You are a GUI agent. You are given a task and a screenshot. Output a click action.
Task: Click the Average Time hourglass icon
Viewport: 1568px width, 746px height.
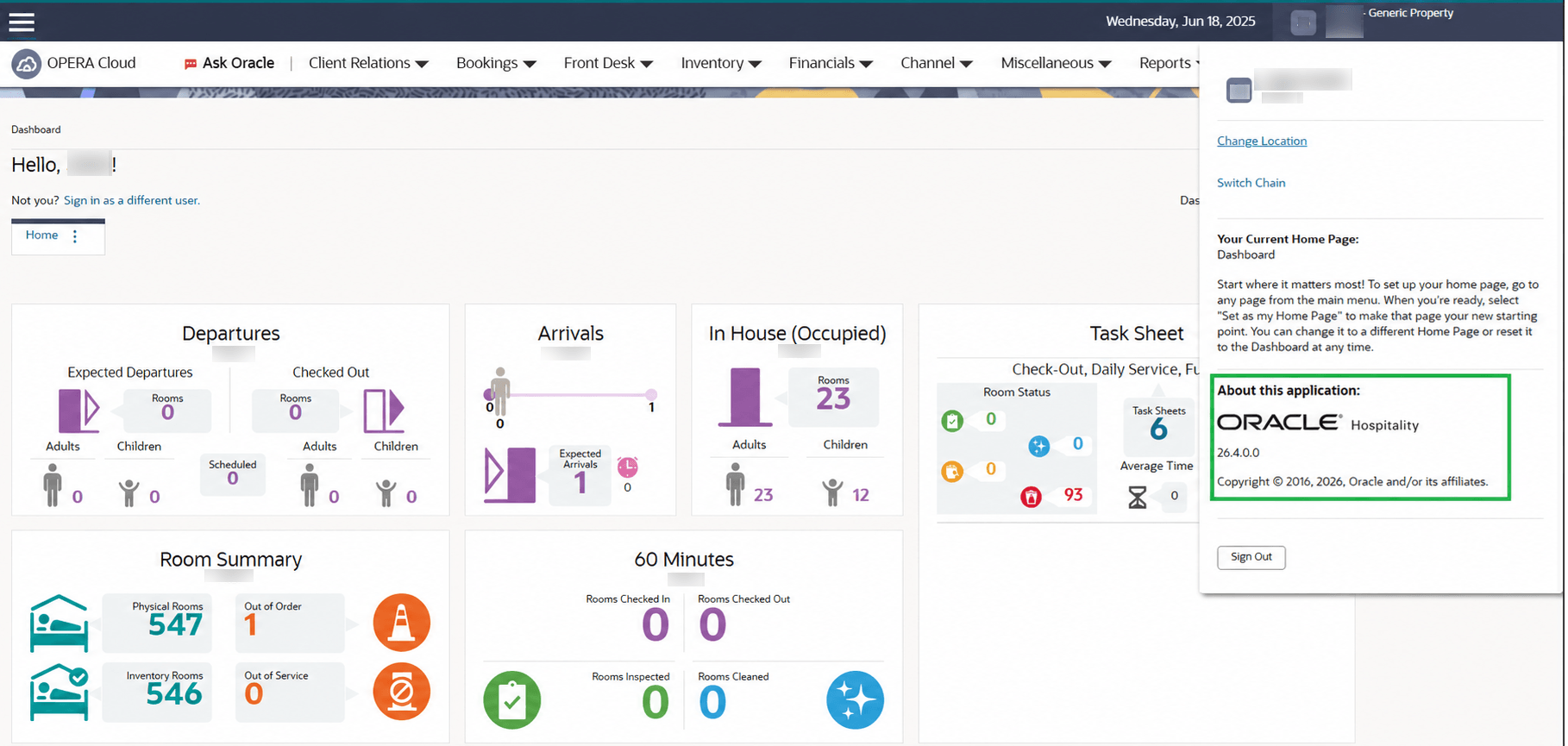pos(1138,497)
